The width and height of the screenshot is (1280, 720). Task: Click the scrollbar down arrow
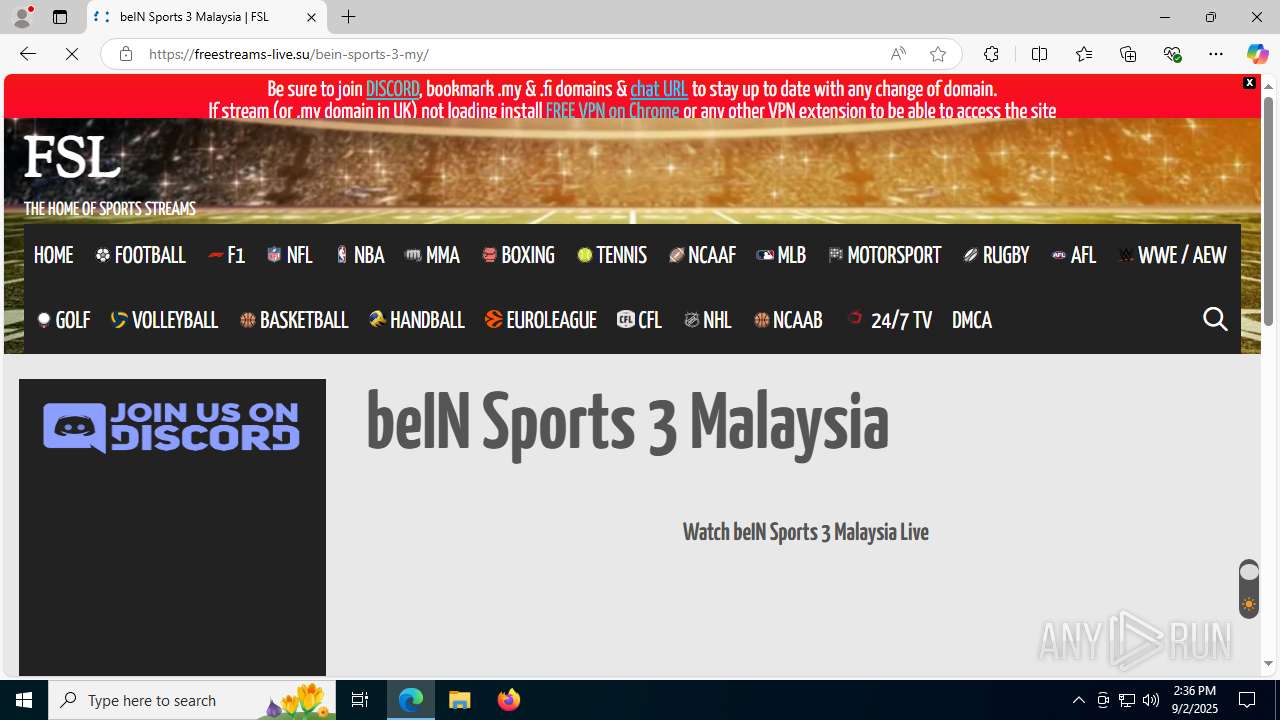point(1268,664)
